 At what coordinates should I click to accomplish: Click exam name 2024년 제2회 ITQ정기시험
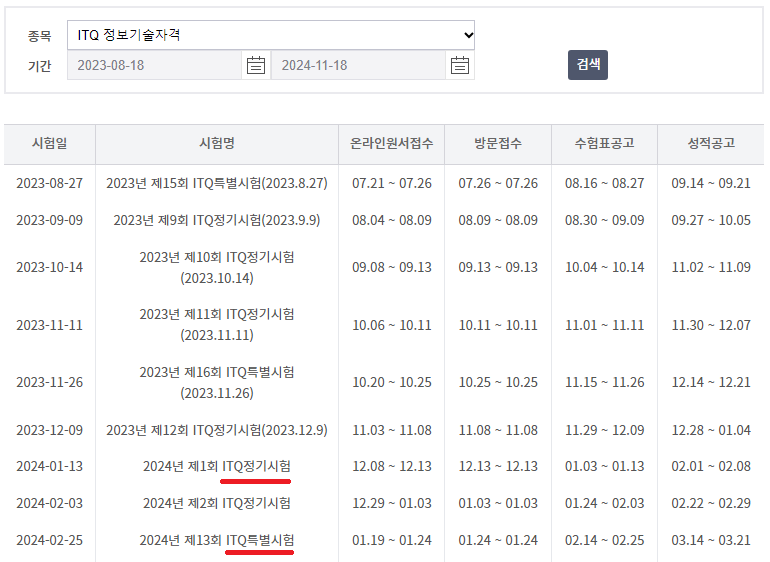tap(217, 504)
